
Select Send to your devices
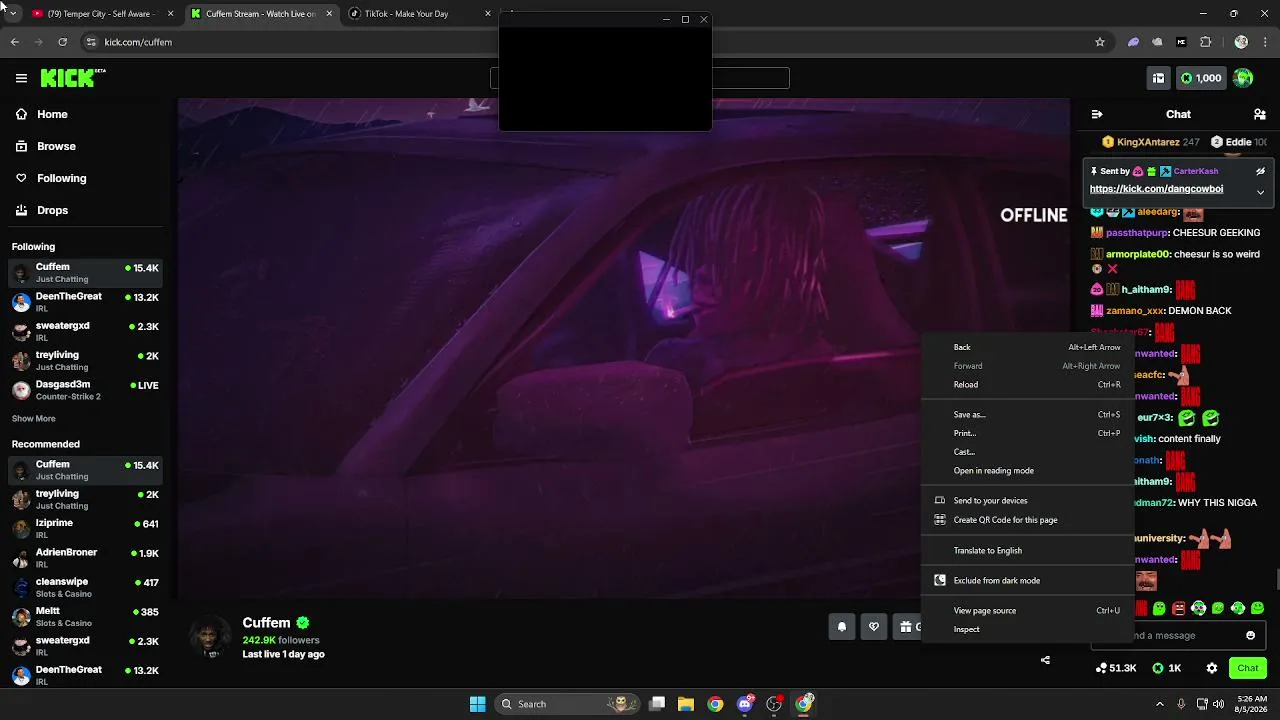1028,500
